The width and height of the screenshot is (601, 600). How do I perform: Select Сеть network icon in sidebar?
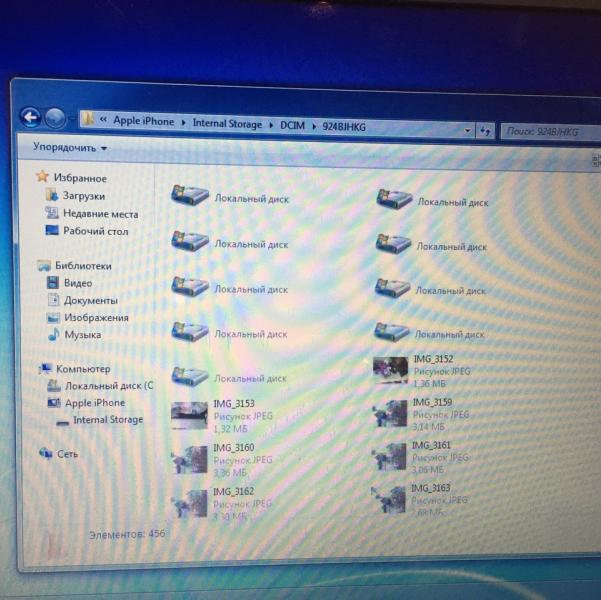click(45, 453)
